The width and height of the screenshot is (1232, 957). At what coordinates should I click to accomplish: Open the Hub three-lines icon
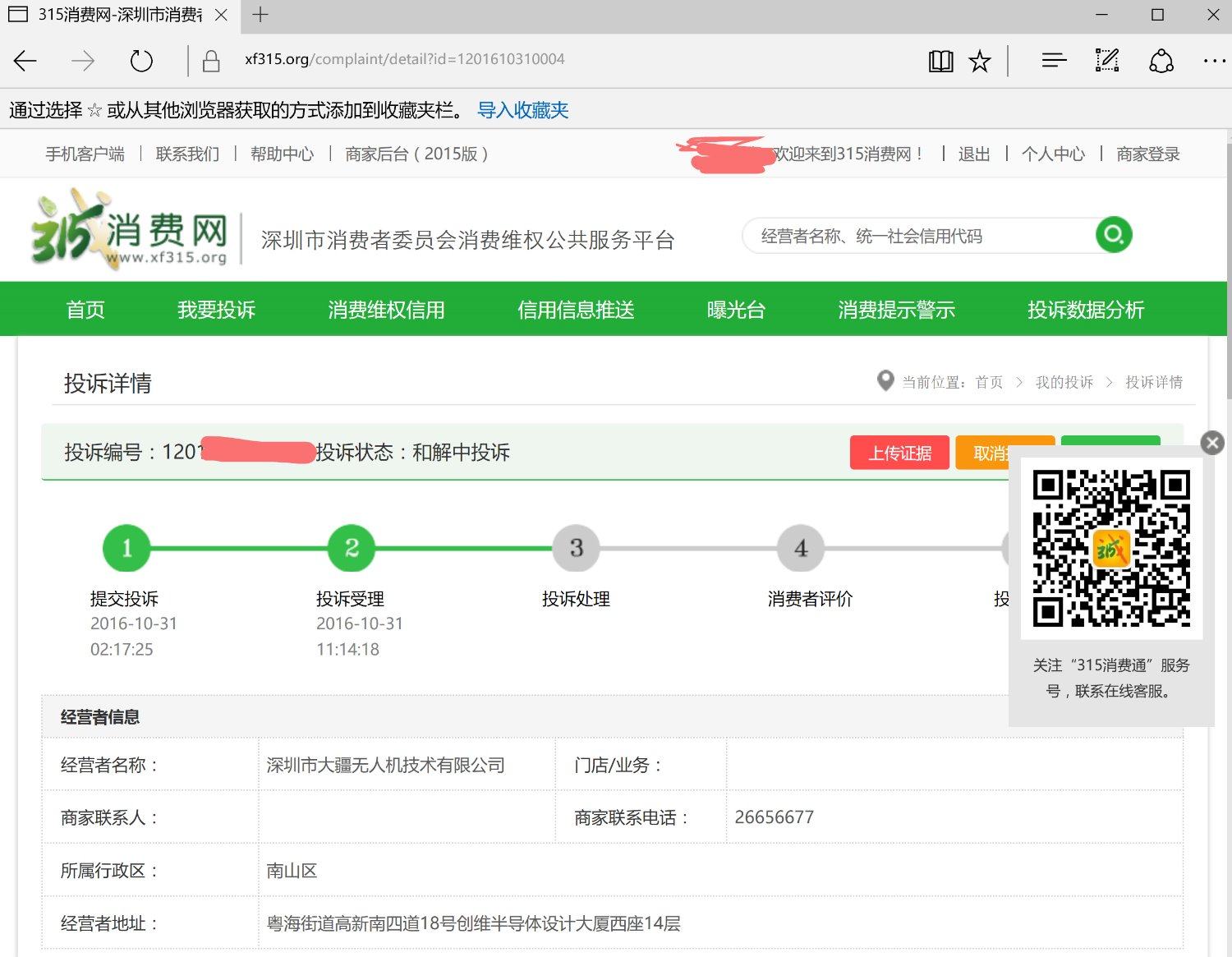1054,60
